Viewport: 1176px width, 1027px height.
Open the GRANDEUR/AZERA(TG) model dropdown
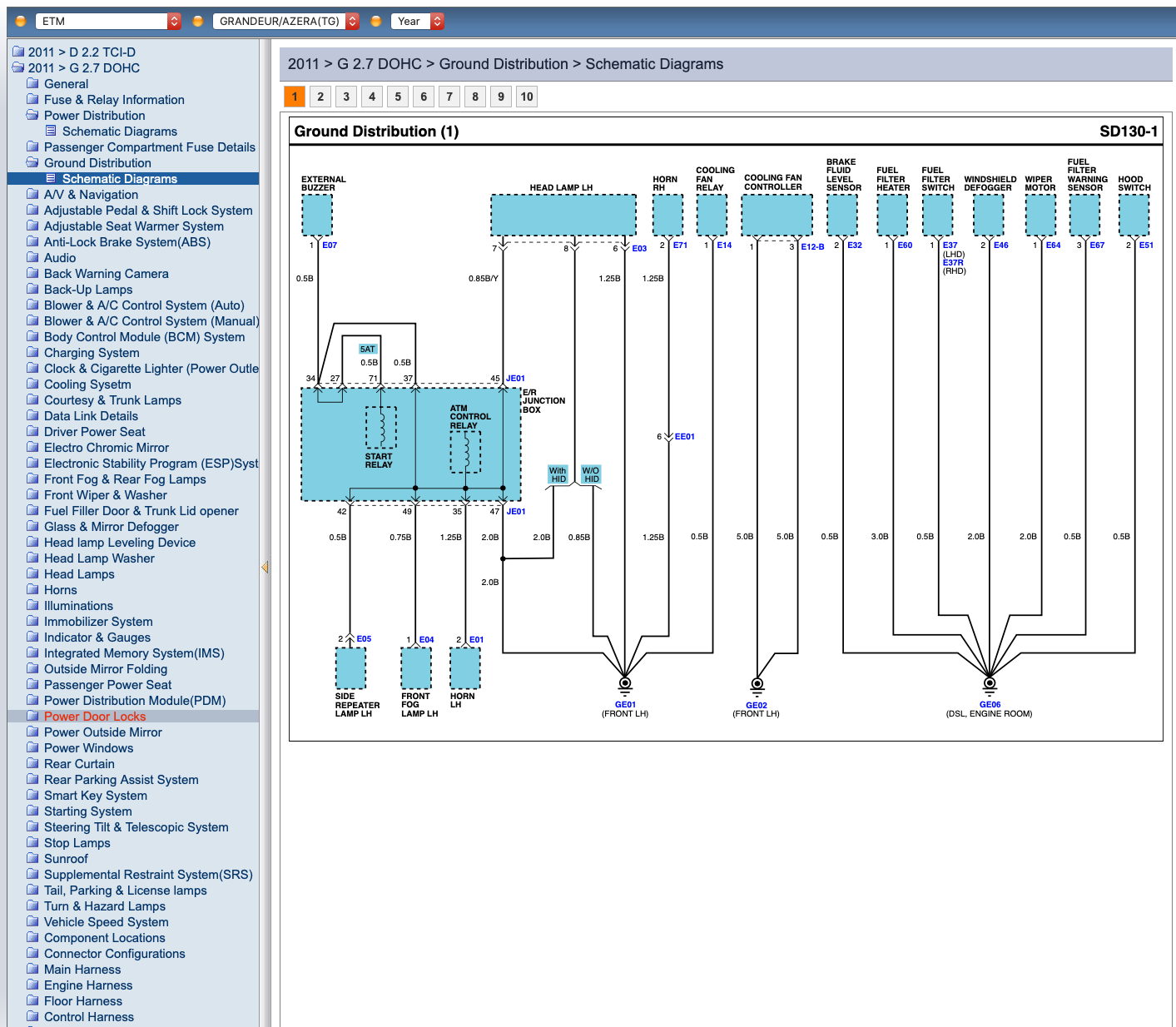[285, 21]
